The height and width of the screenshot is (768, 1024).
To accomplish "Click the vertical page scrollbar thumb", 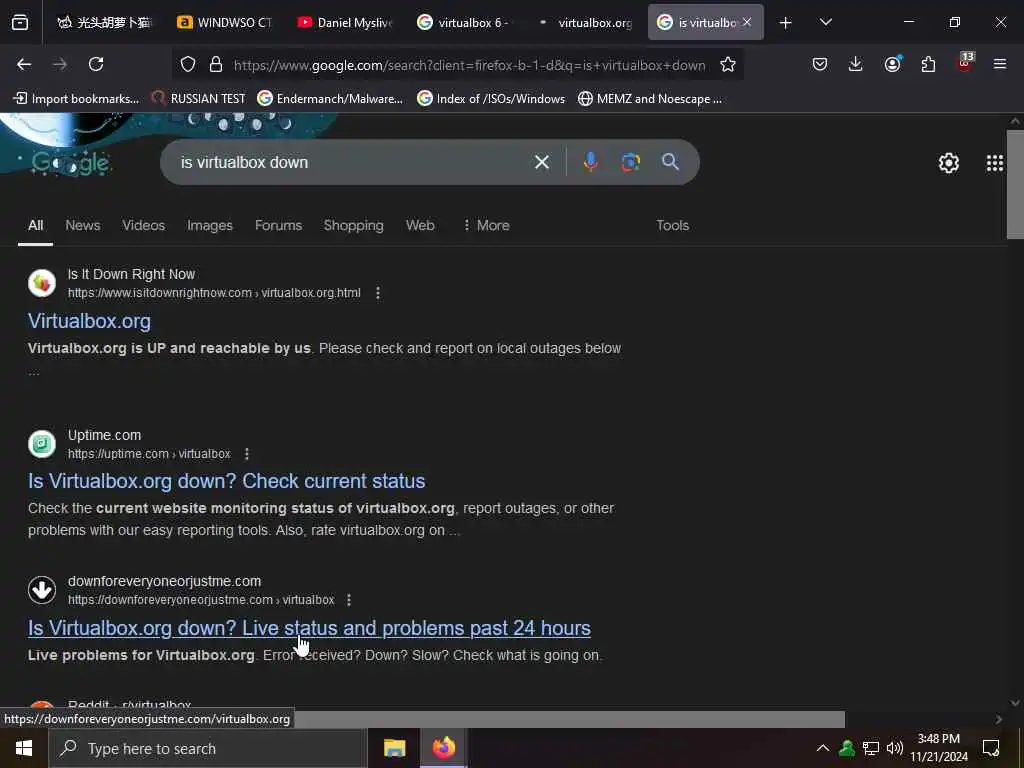I will point(1015,185).
